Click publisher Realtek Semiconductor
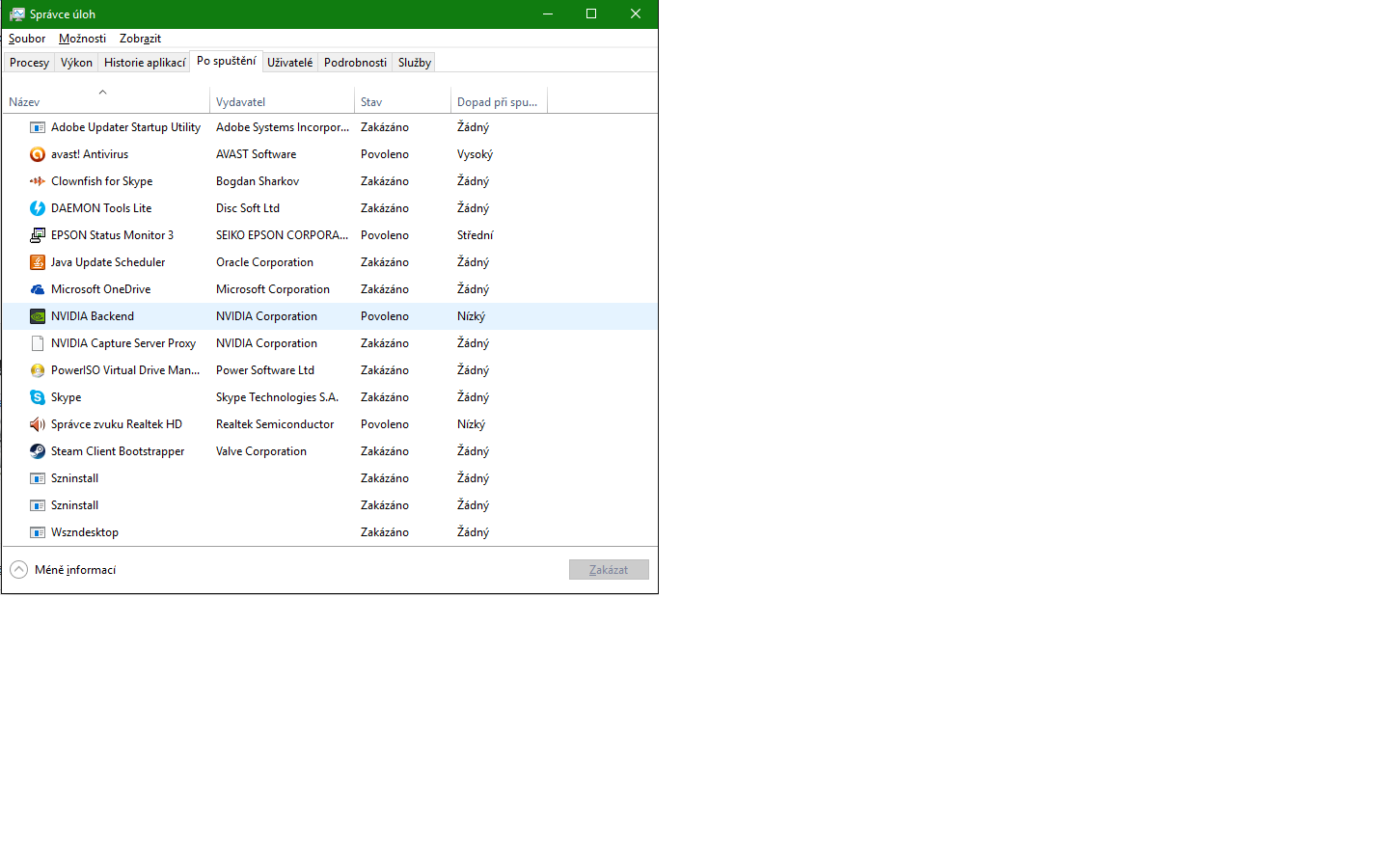Viewport: 1389px width, 868px height. [x=275, y=424]
